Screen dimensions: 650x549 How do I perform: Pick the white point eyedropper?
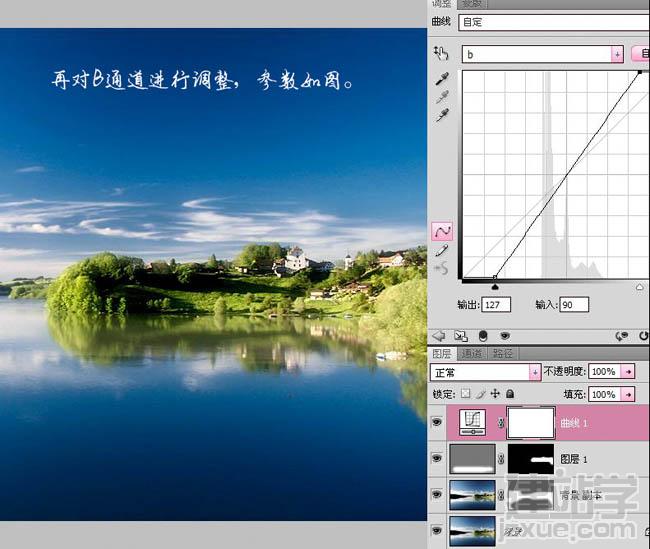(442, 115)
